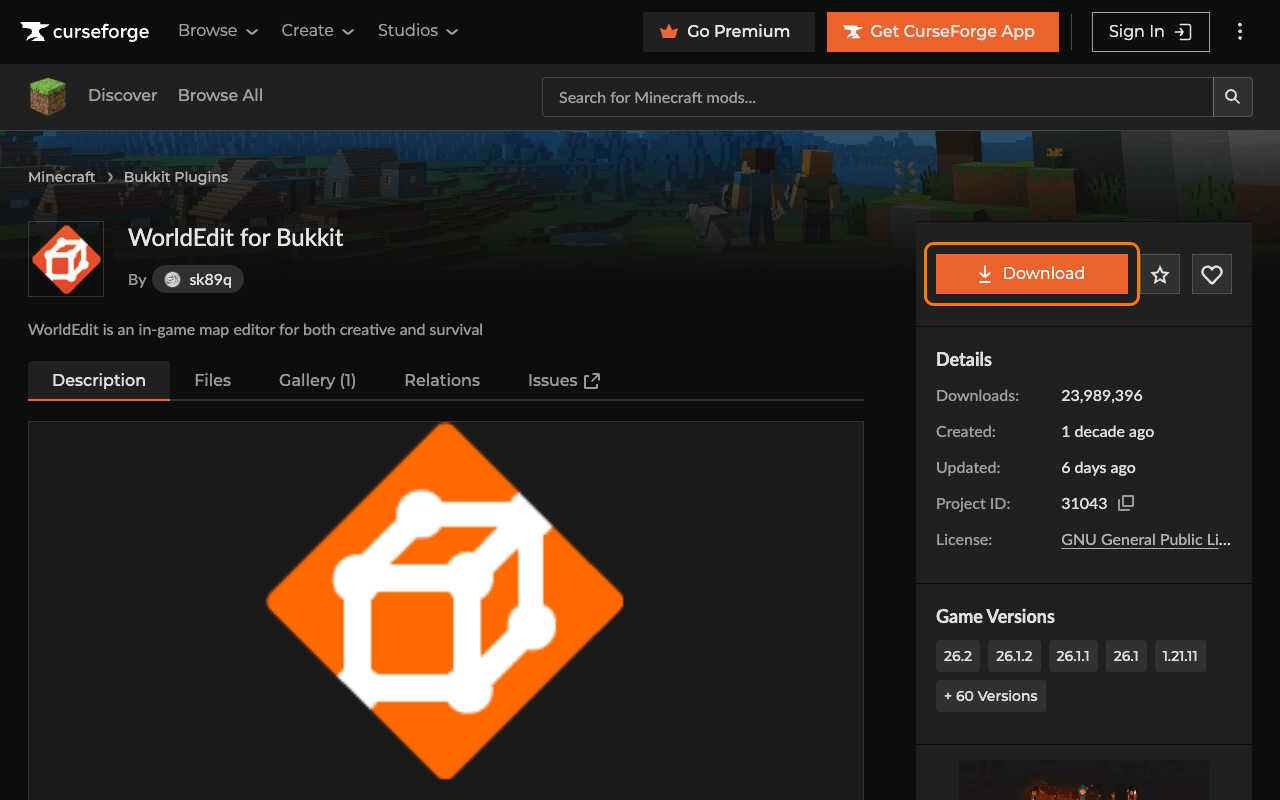Expand the Studios dropdown menu
The width and height of the screenshot is (1280, 800).
418,31
